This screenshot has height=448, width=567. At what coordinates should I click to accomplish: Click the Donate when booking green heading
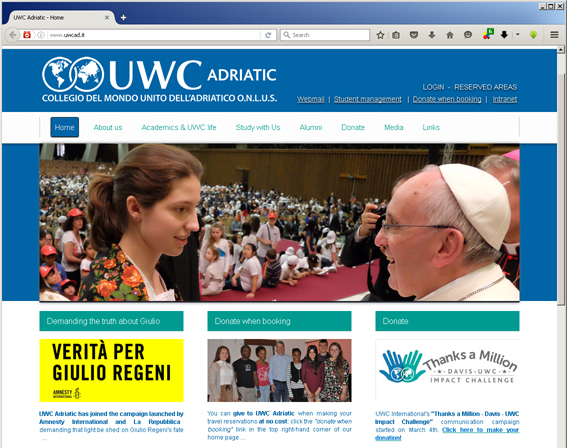(x=279, y=321)
